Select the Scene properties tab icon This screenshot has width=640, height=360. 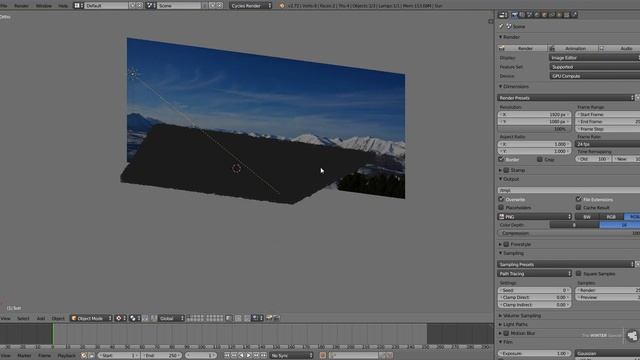coord(529,15)
